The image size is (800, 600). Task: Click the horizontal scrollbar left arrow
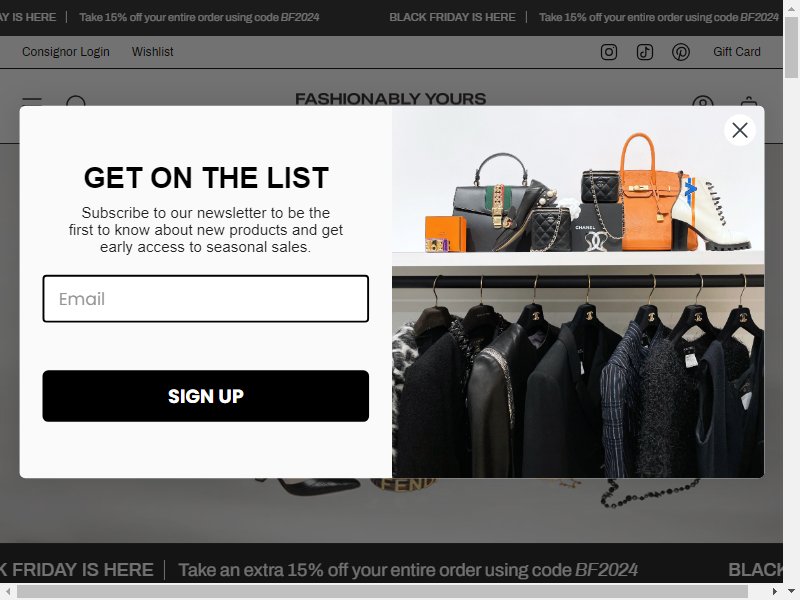click(8, 591)
